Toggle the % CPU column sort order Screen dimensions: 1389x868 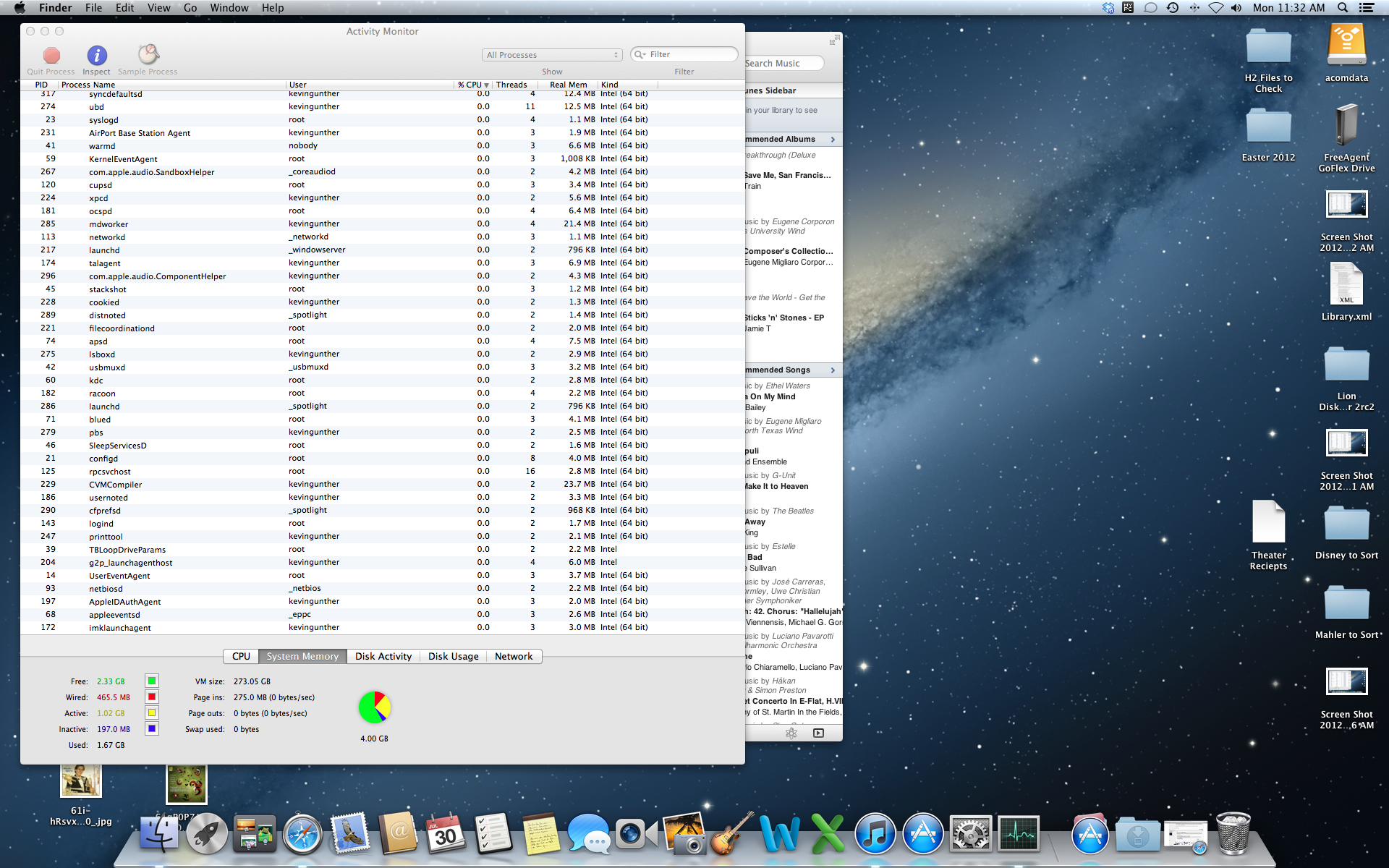pyautogui.click(x=471, y=85)
